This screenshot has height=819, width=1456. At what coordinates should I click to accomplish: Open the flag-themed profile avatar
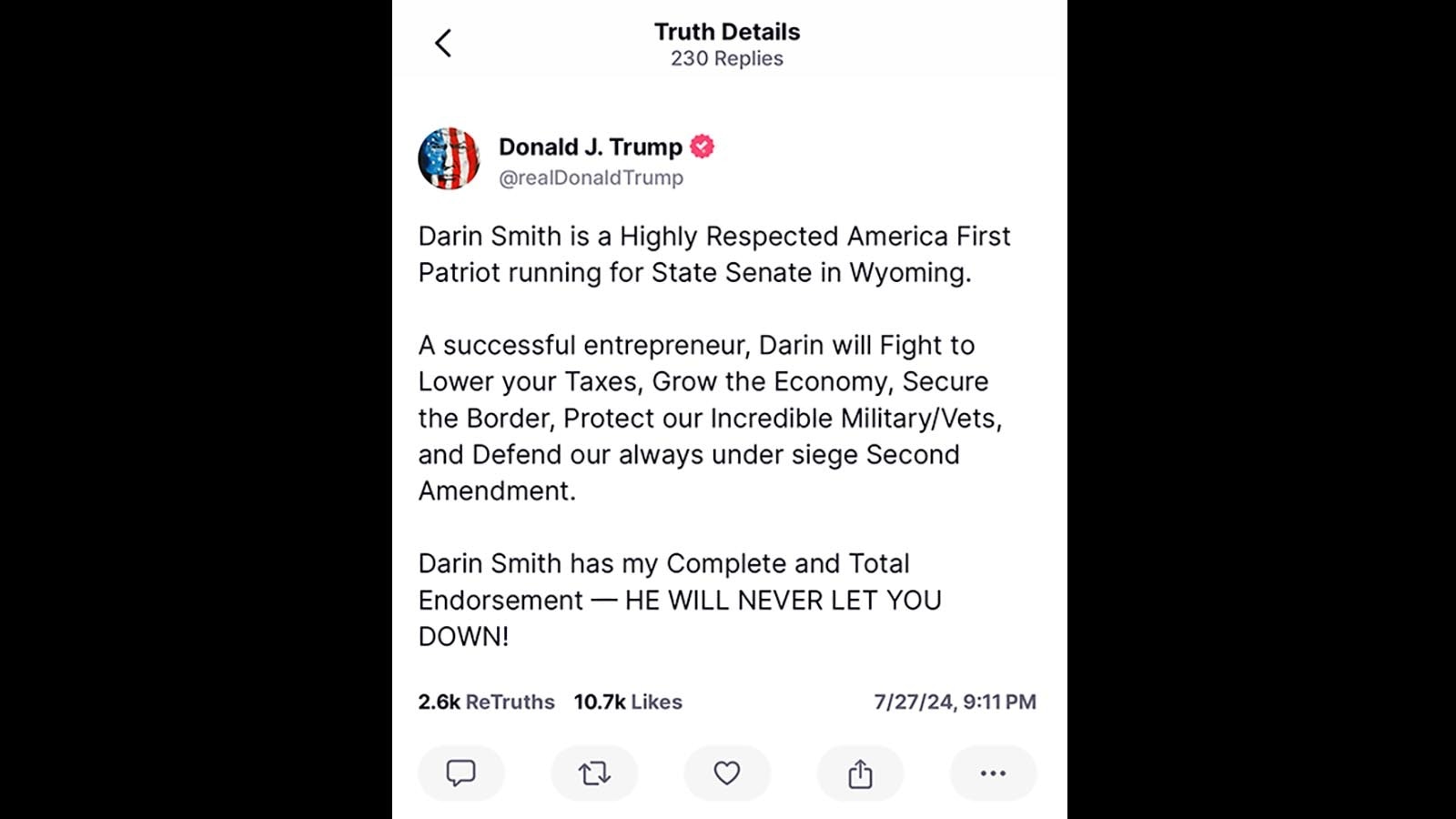point(449,159)
